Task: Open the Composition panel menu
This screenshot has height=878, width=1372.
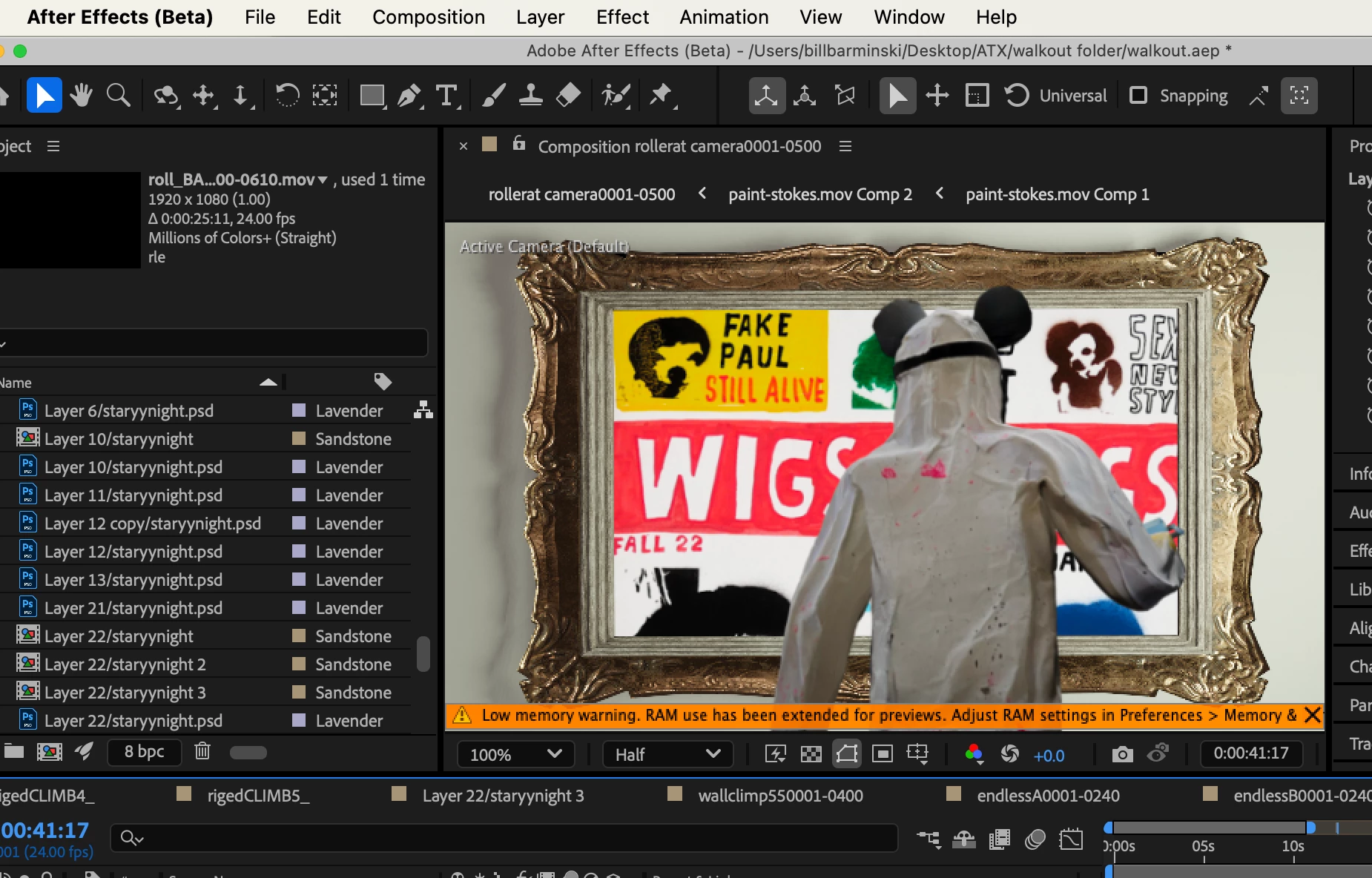Action: (845, 146)
